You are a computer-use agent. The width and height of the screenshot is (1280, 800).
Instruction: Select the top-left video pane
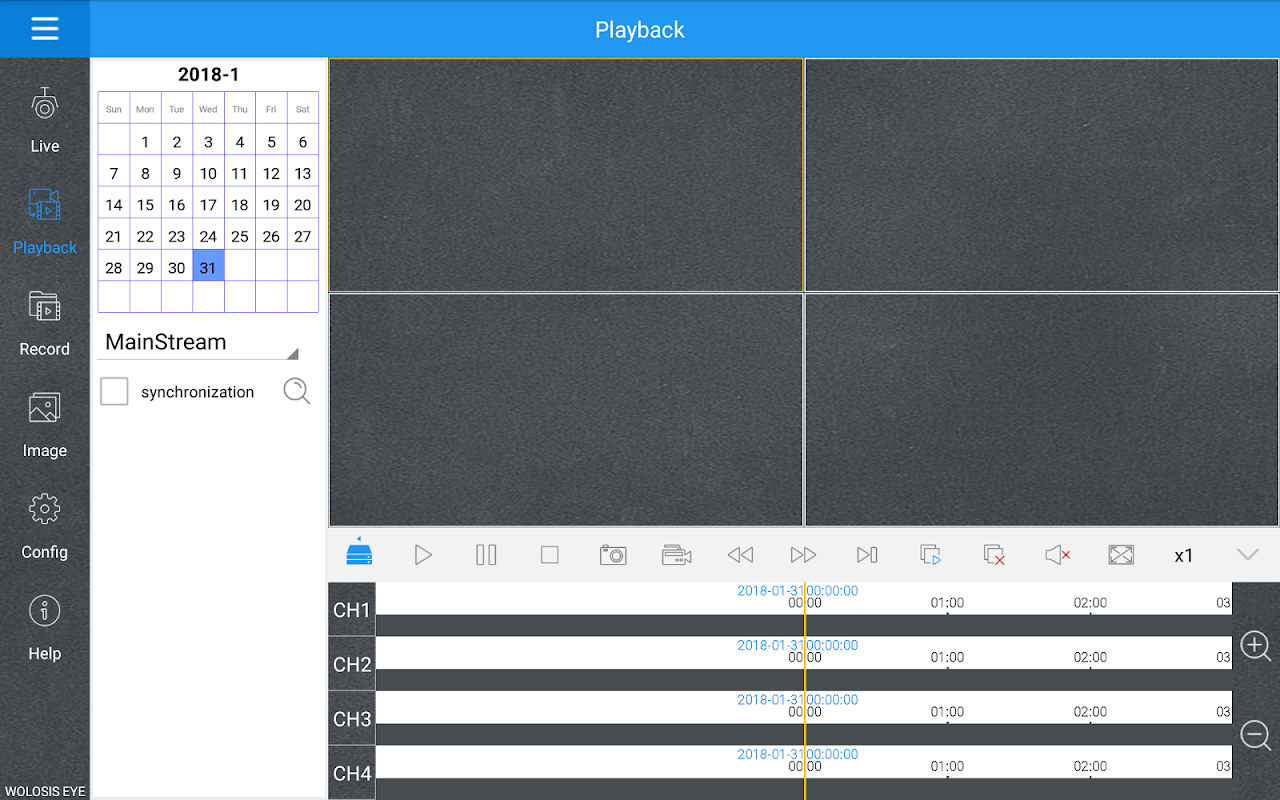[566, 175]
